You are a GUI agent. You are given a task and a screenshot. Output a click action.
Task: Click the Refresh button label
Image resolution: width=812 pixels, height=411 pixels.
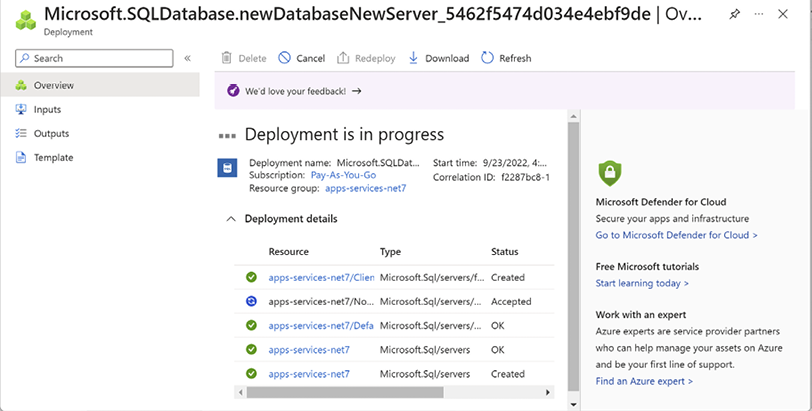pyautogui.click(x=515, y=58)
